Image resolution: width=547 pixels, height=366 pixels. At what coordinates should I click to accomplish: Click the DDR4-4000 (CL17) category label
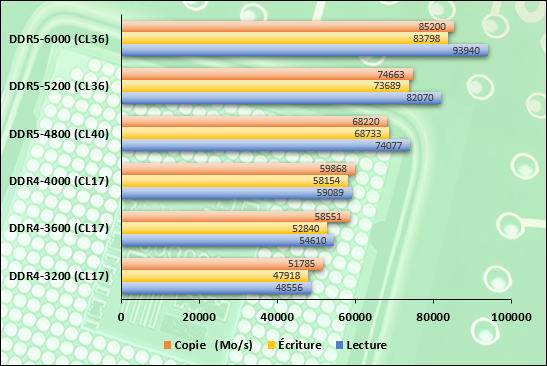tap(59, 181)
